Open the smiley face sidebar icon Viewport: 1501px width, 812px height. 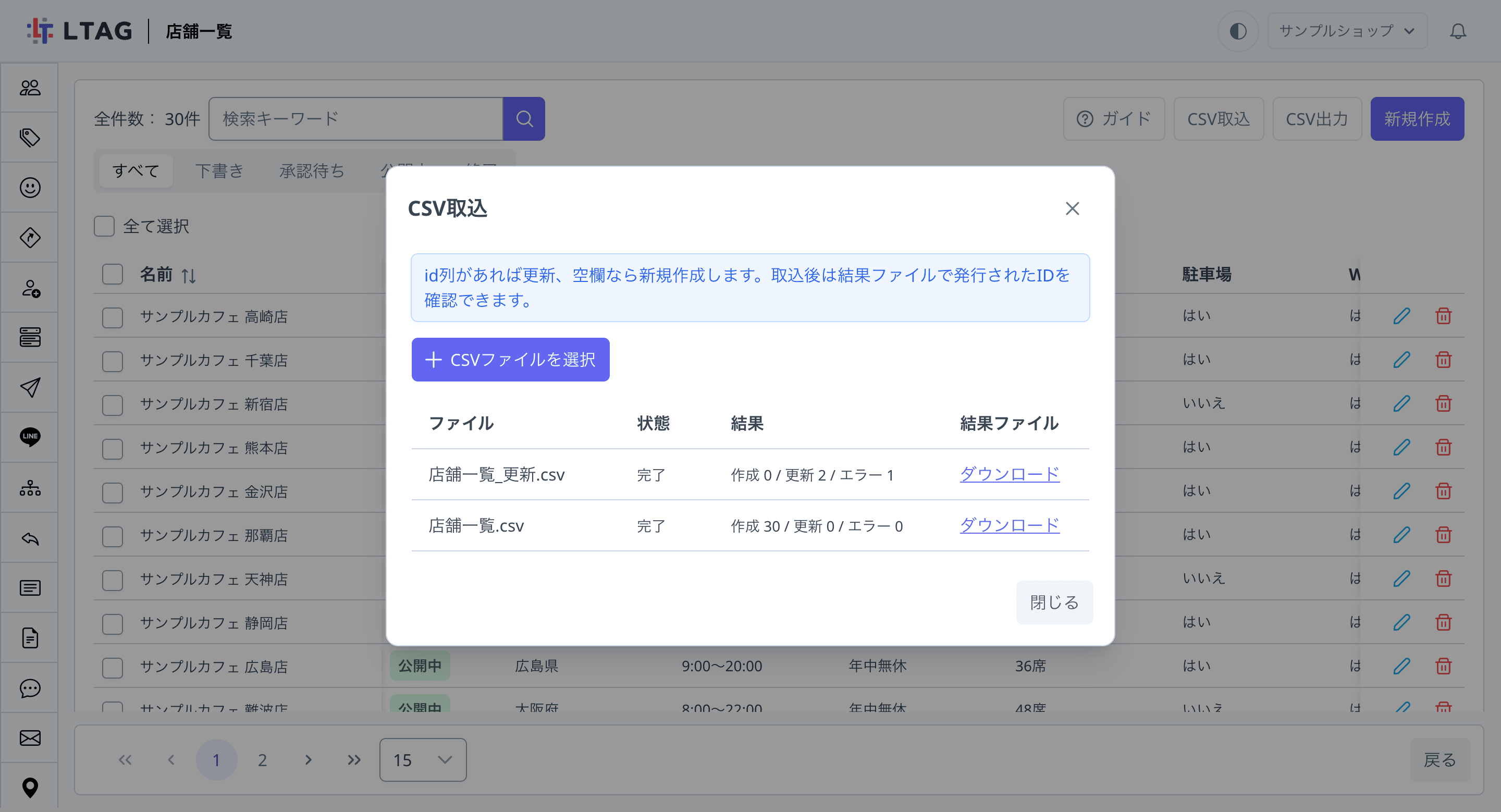click(x=30, y=188)
